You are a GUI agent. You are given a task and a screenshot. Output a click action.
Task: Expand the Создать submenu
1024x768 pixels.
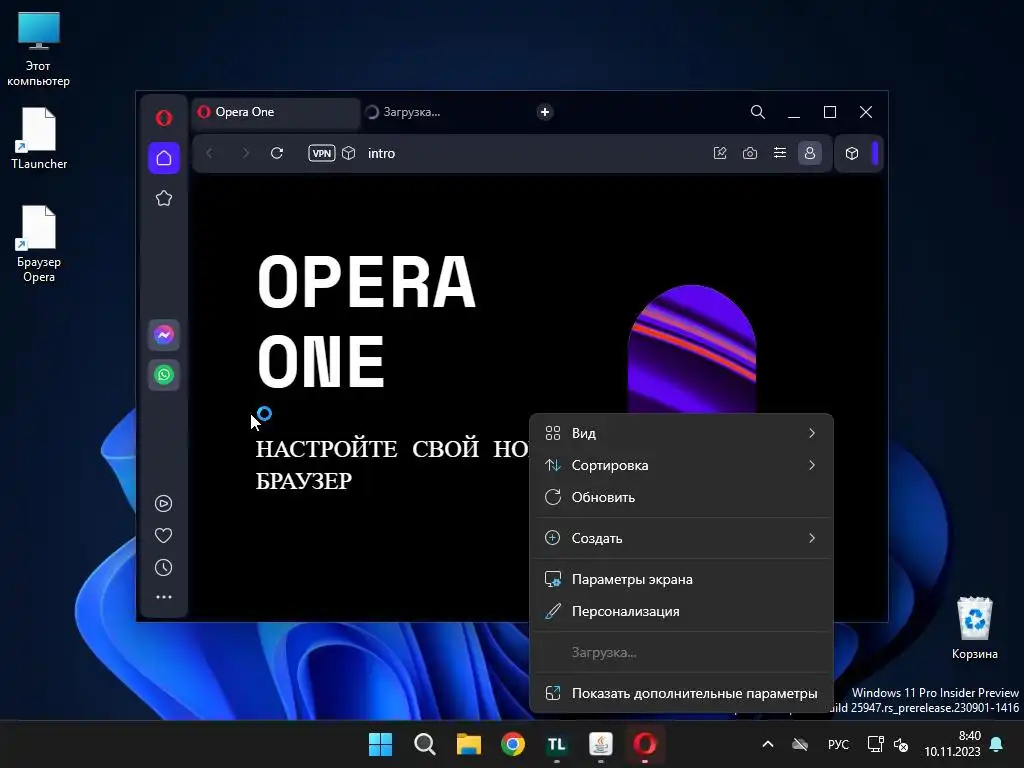pyautogui.click(x=681, y=538)
